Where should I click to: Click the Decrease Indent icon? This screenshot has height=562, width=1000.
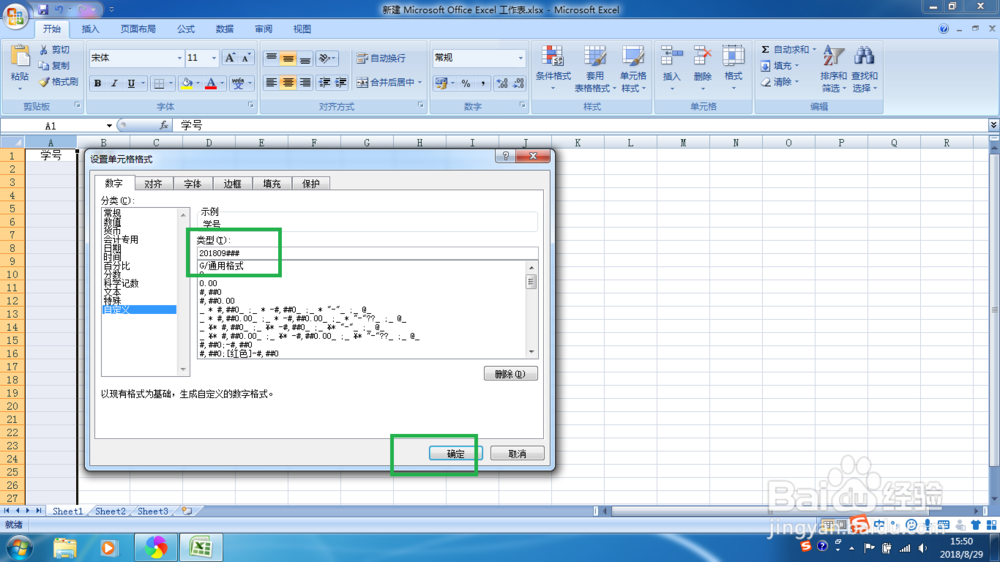(325, 82)
